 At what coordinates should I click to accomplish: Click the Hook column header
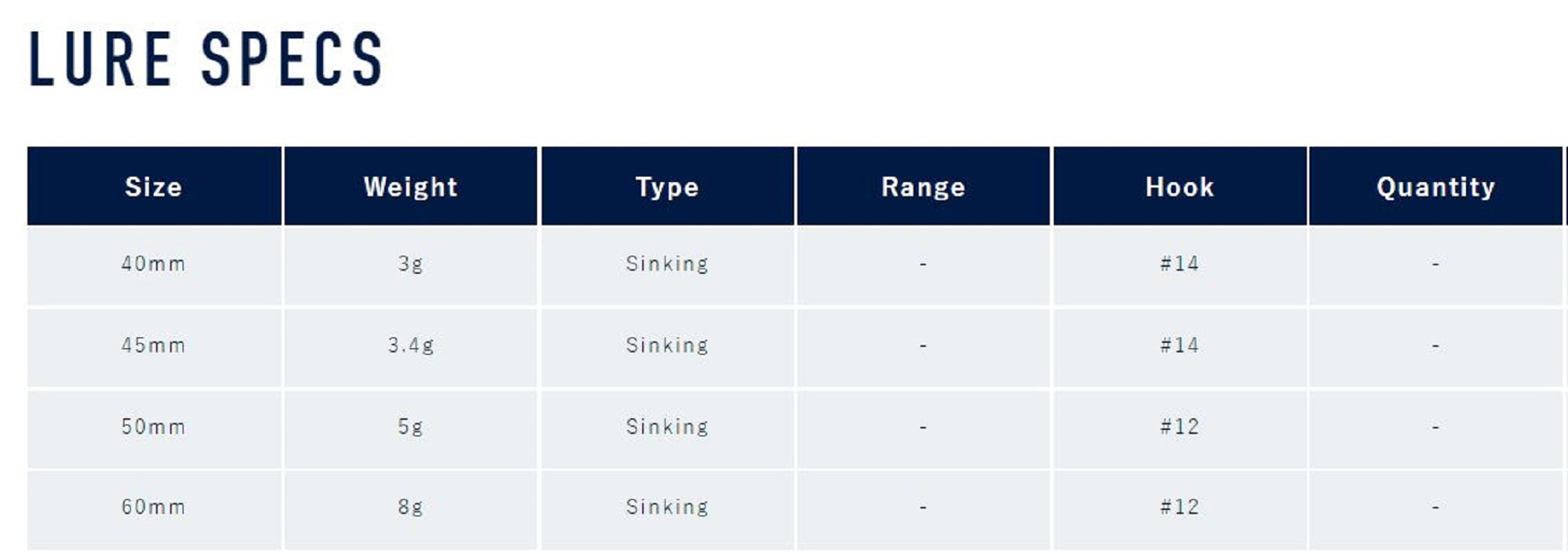point(1179,187)
